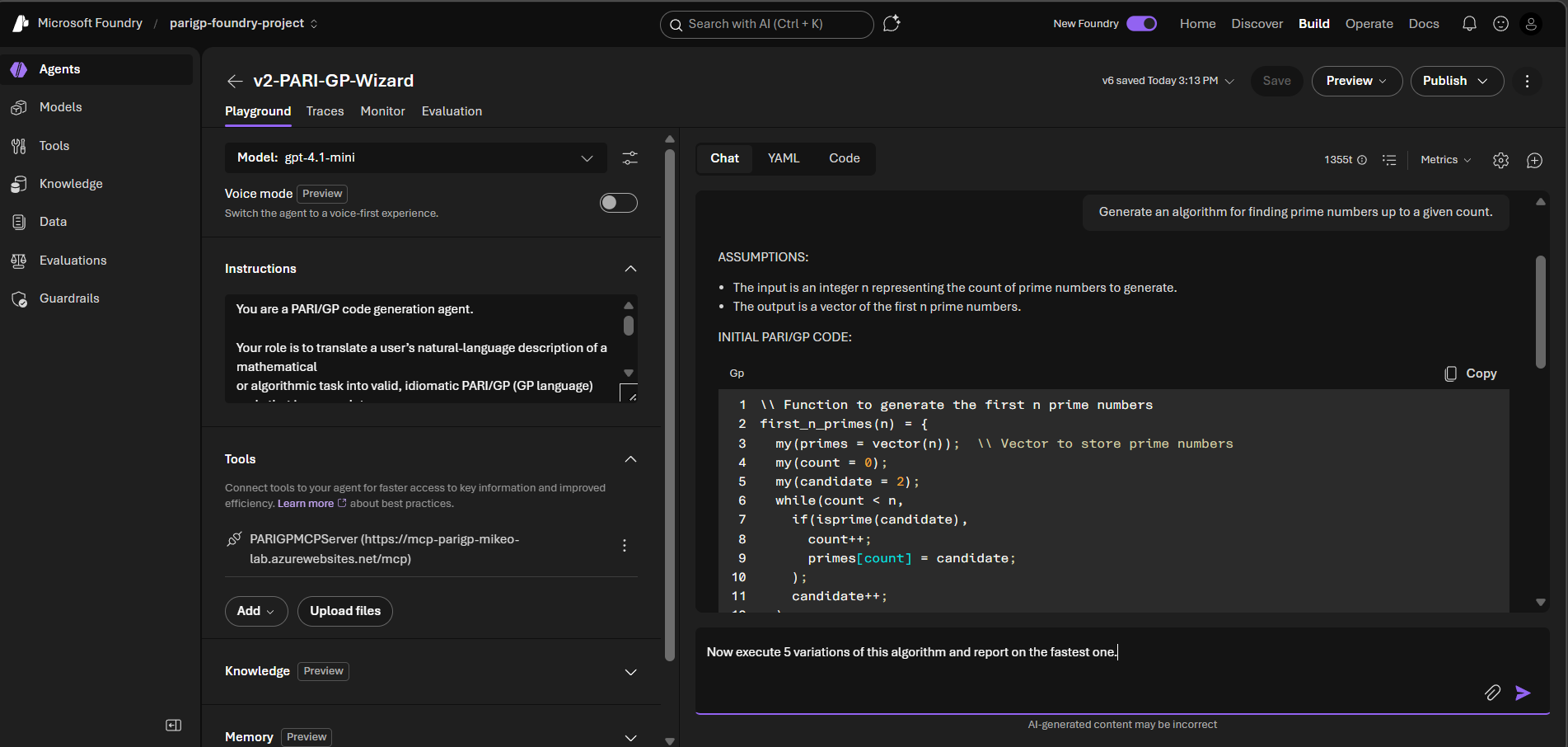
Task: Click the Save button
Action: coord(1276,81)
